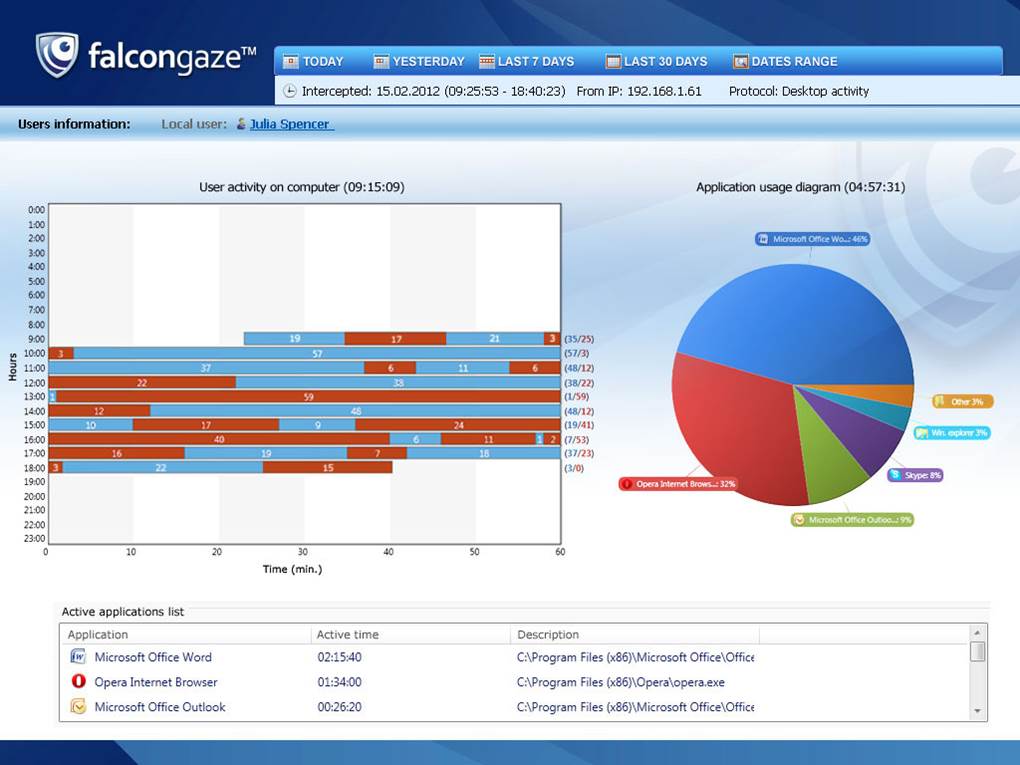Select the LAST 7 DAYS tab
The height and width of the screenshot is (765, 1020).
pos(527,62)
